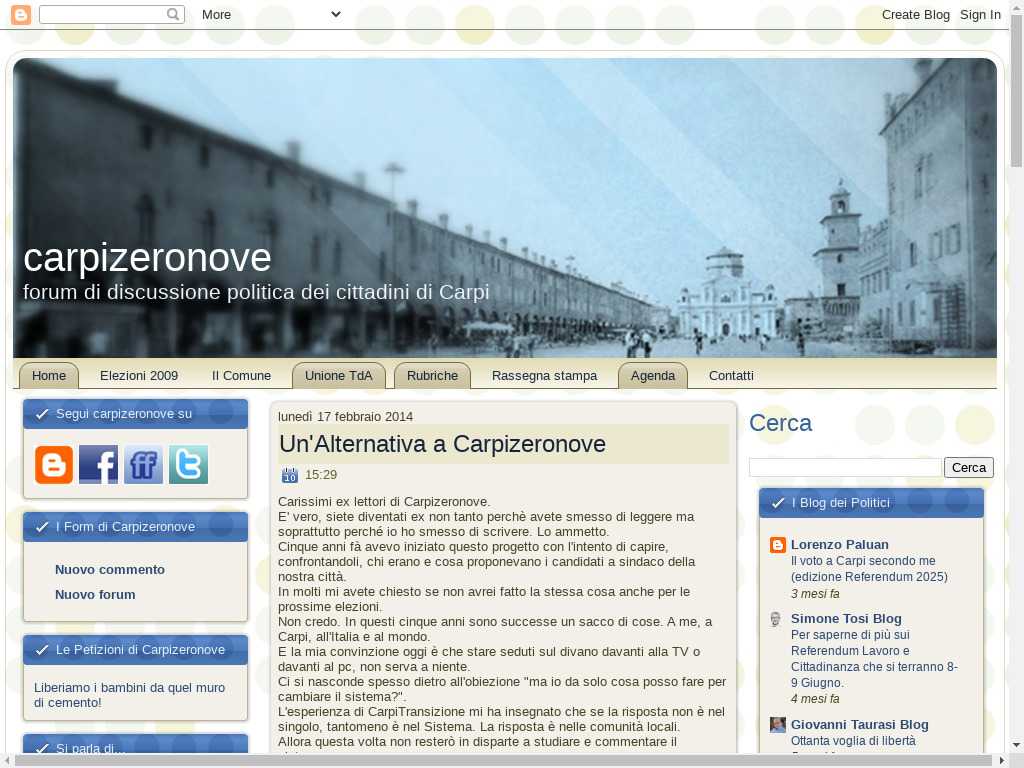Click the calendar icon beside 15:29
This screenshot has height=768, width=1024.
(x=289, y=475)
